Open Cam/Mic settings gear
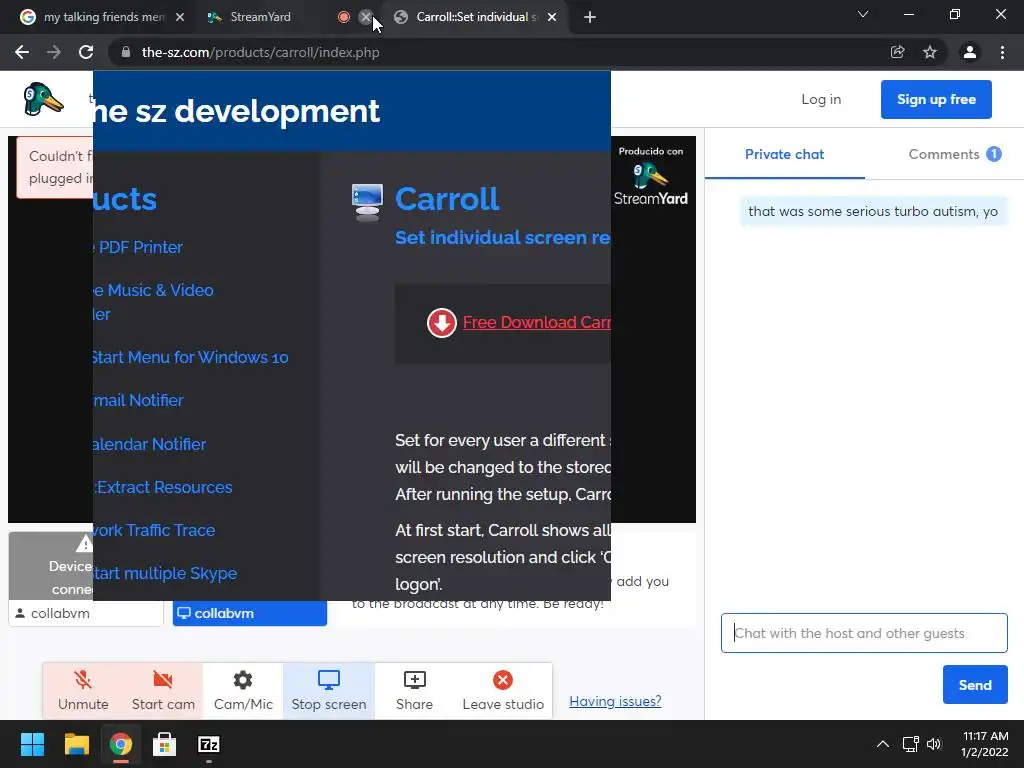Image resolution: width=1024 pixels, height=768 pixels. (243, 691)
